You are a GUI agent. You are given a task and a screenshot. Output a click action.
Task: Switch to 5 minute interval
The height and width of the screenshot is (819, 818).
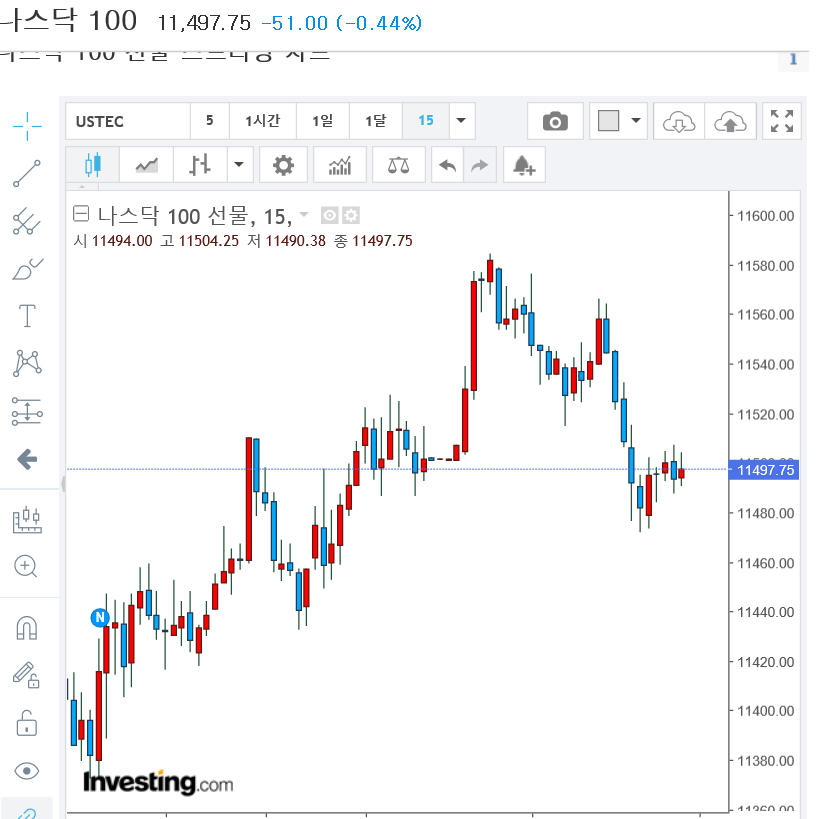pos(209,121)
